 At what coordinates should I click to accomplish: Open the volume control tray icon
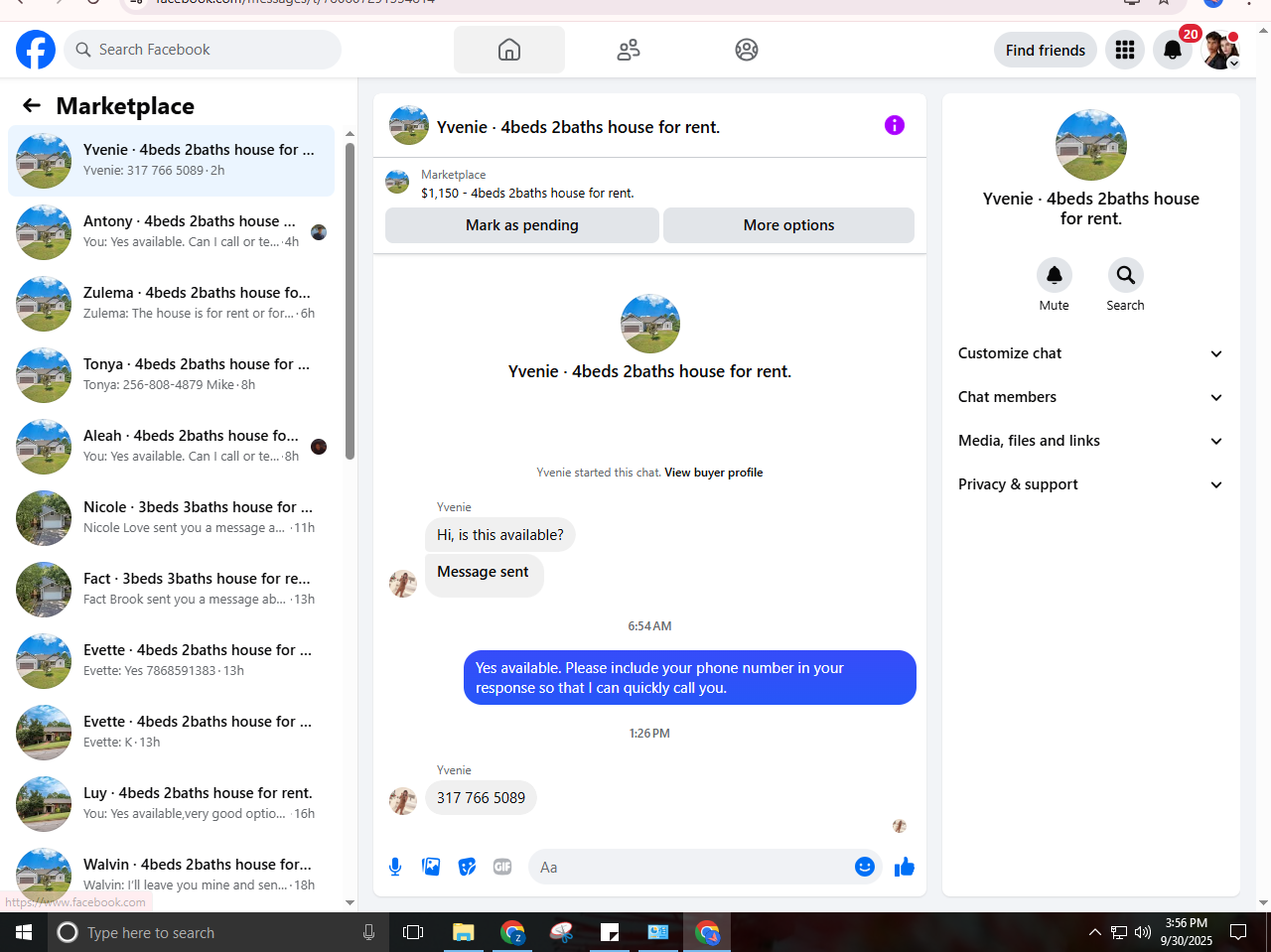tap(1143, 932)
